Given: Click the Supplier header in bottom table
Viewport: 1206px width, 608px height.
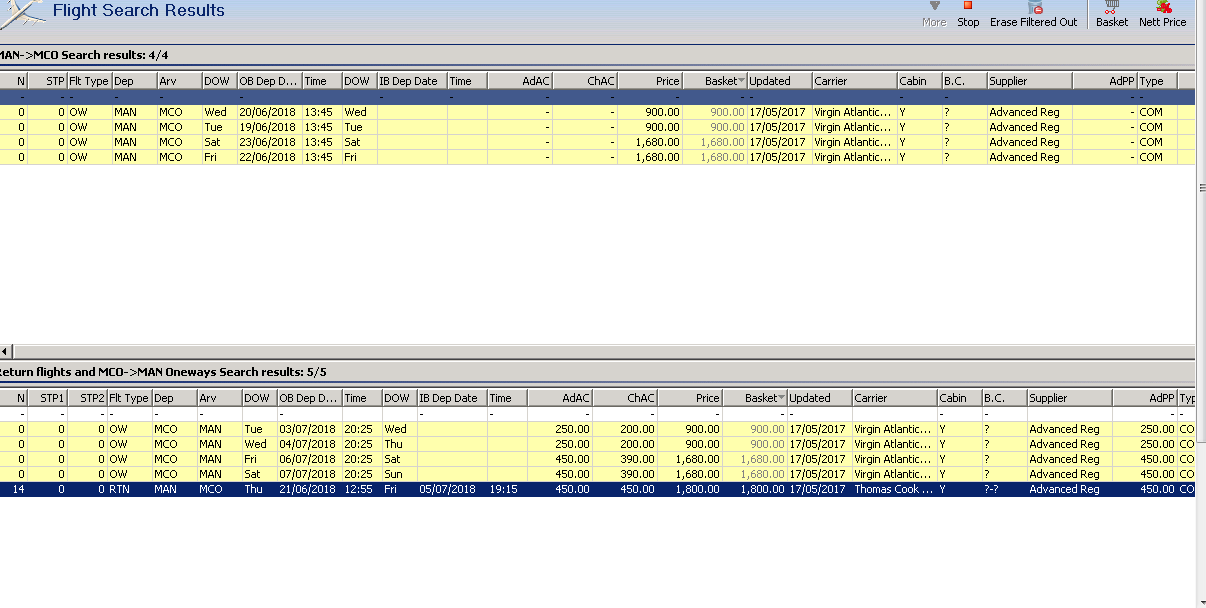Looking at the screenshot, I should tap(1069, 398).
